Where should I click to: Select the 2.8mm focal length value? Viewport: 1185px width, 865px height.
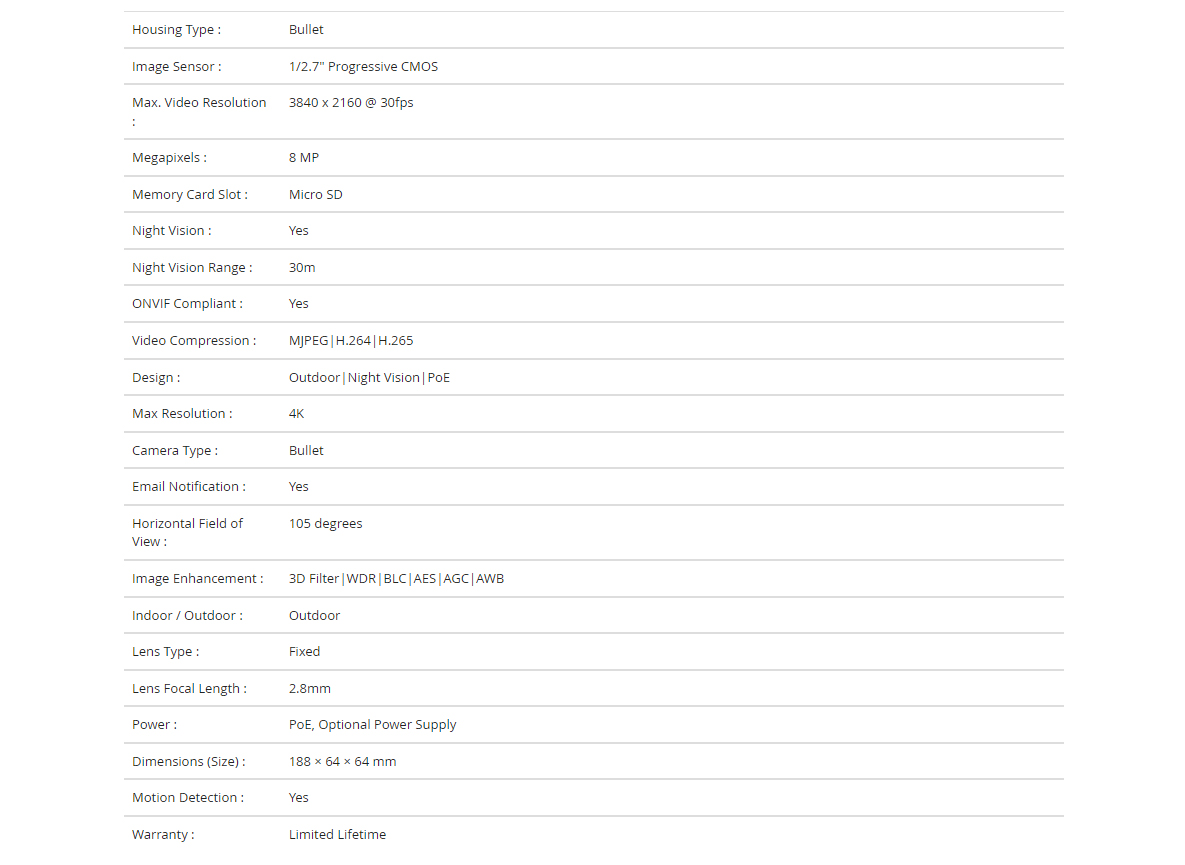click(x=309, y=689)
